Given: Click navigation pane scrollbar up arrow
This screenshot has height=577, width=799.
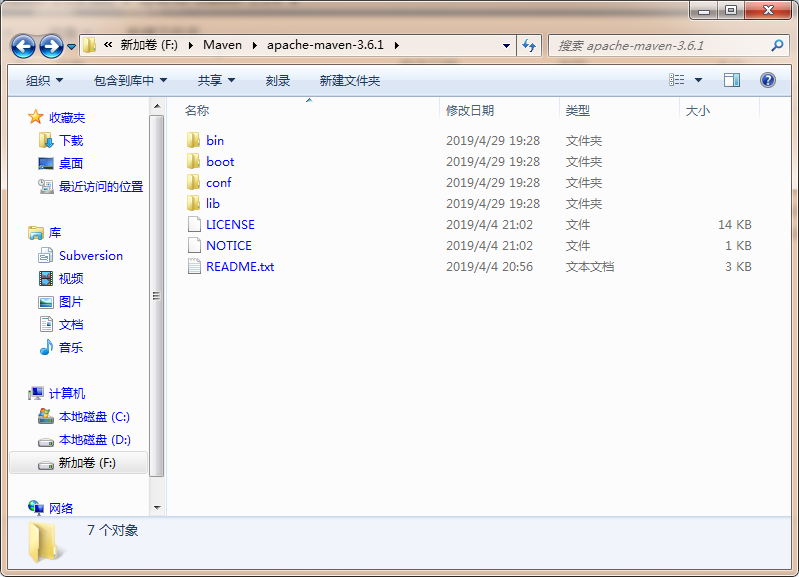Looking at the screenshot, I should tap(157, 106).
